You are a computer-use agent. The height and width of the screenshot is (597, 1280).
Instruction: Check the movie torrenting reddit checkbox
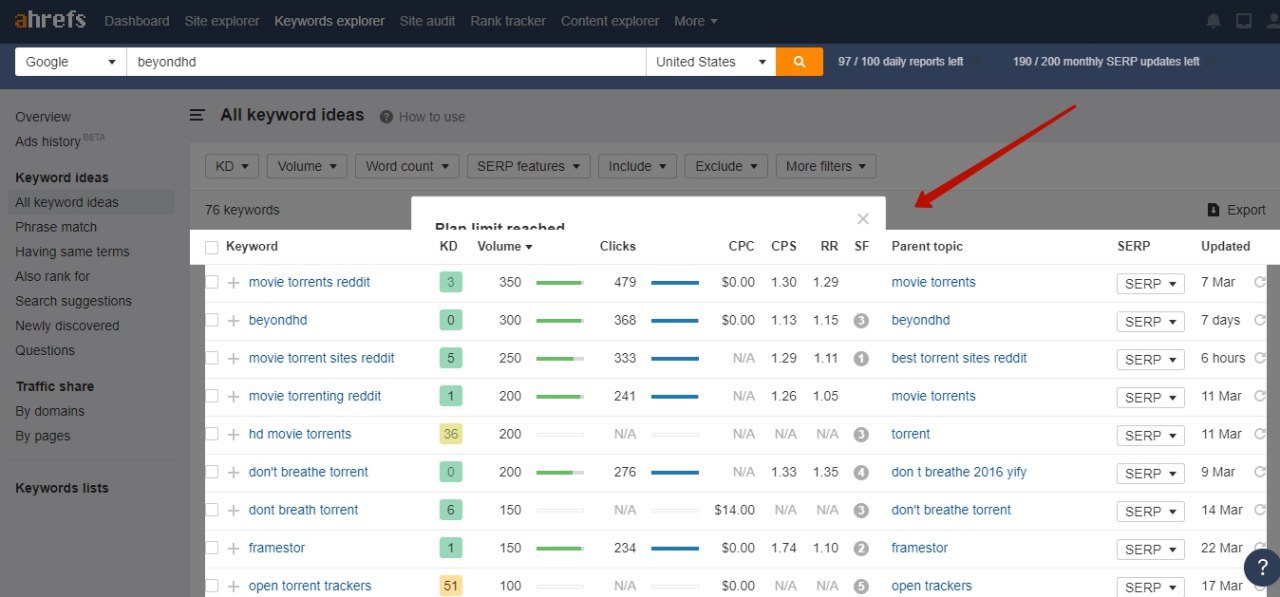coord(211,397)
